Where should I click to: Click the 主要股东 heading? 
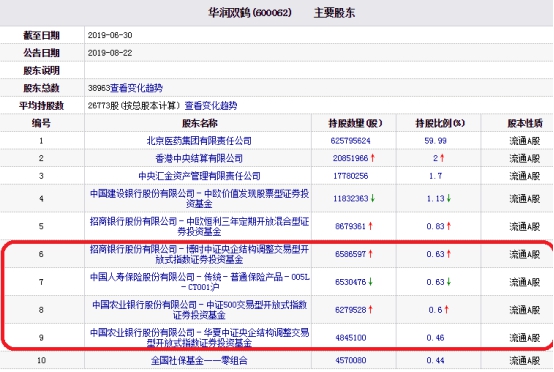[334, 13]
